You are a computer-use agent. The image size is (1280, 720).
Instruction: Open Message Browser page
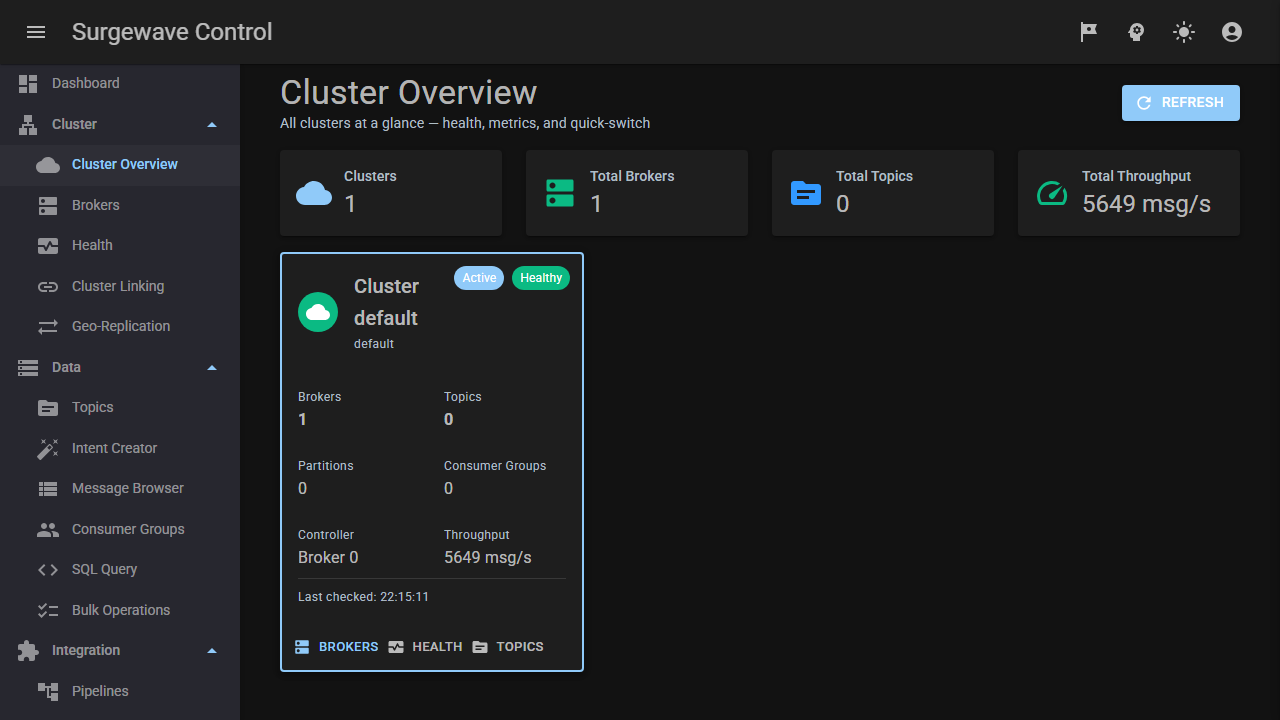click(120, 489)
